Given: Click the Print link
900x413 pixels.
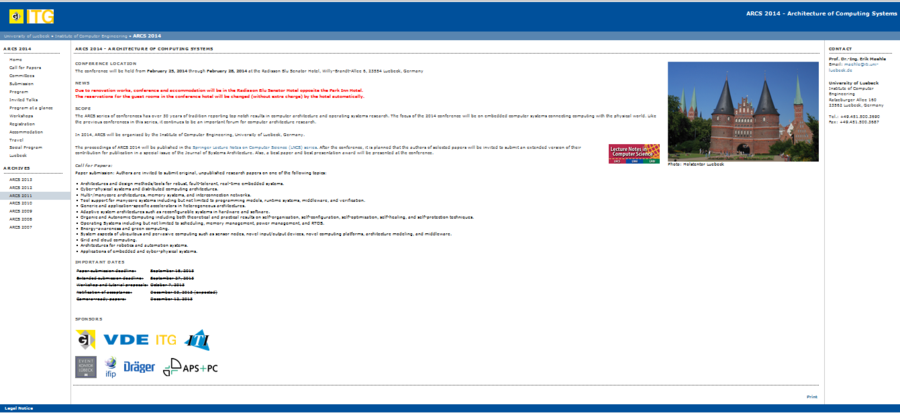Looking at the screenshot, I should 812,397.
